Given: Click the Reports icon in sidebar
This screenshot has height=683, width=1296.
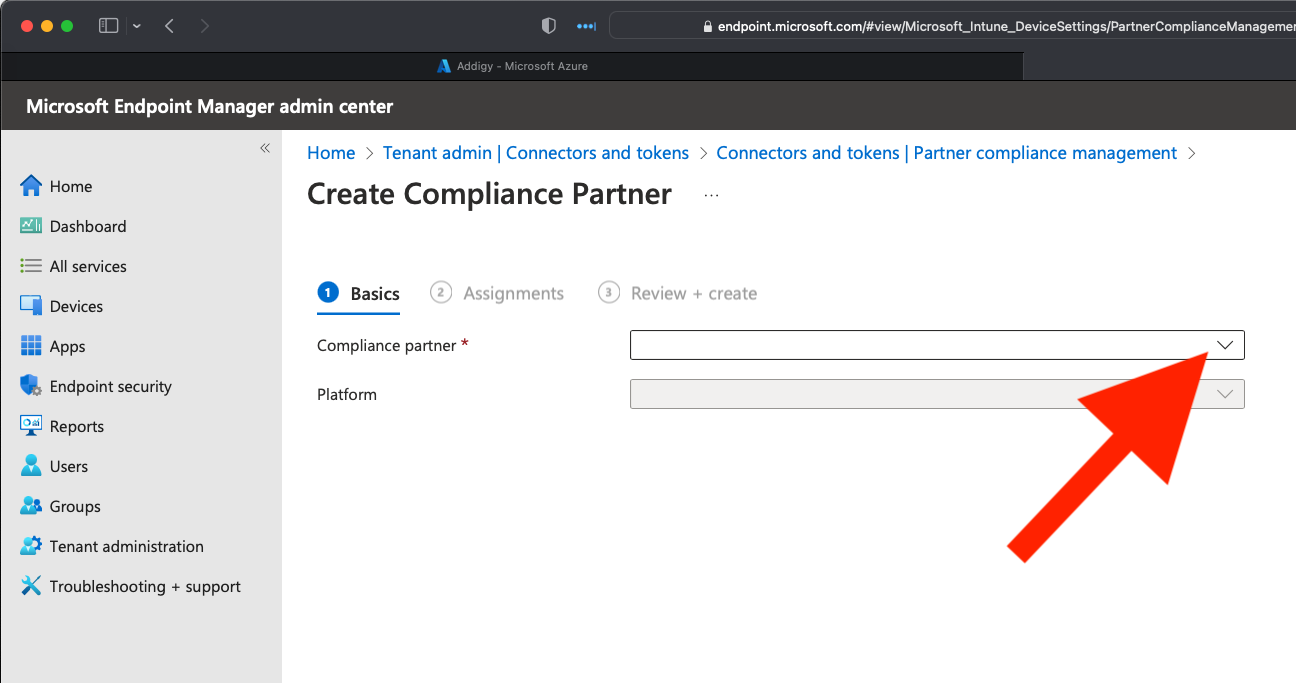Looking at the screenshot, I should (x=31, y=426).
